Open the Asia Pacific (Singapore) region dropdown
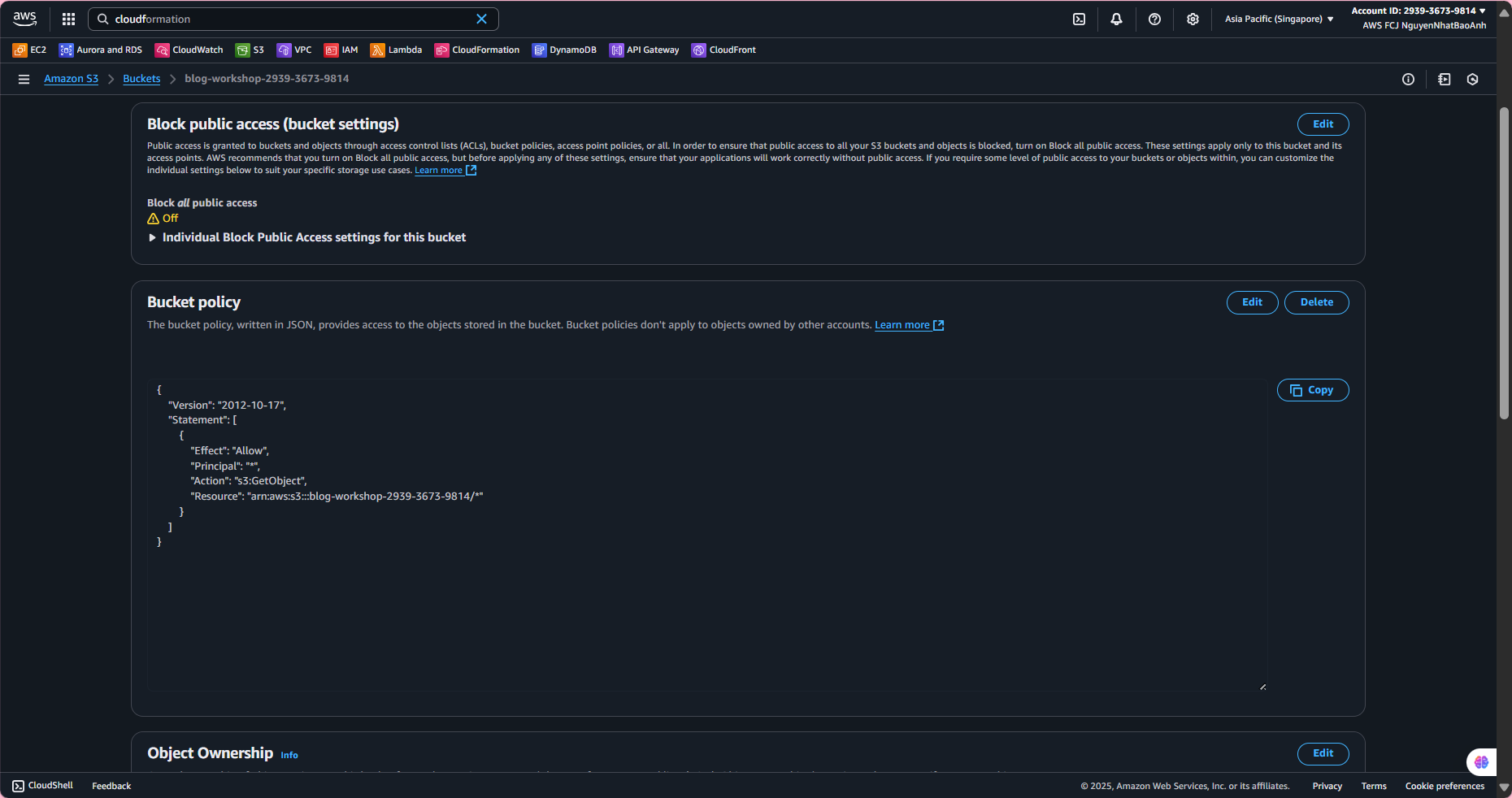This screenshot has width=1512, height=798. pos(1279,19)
